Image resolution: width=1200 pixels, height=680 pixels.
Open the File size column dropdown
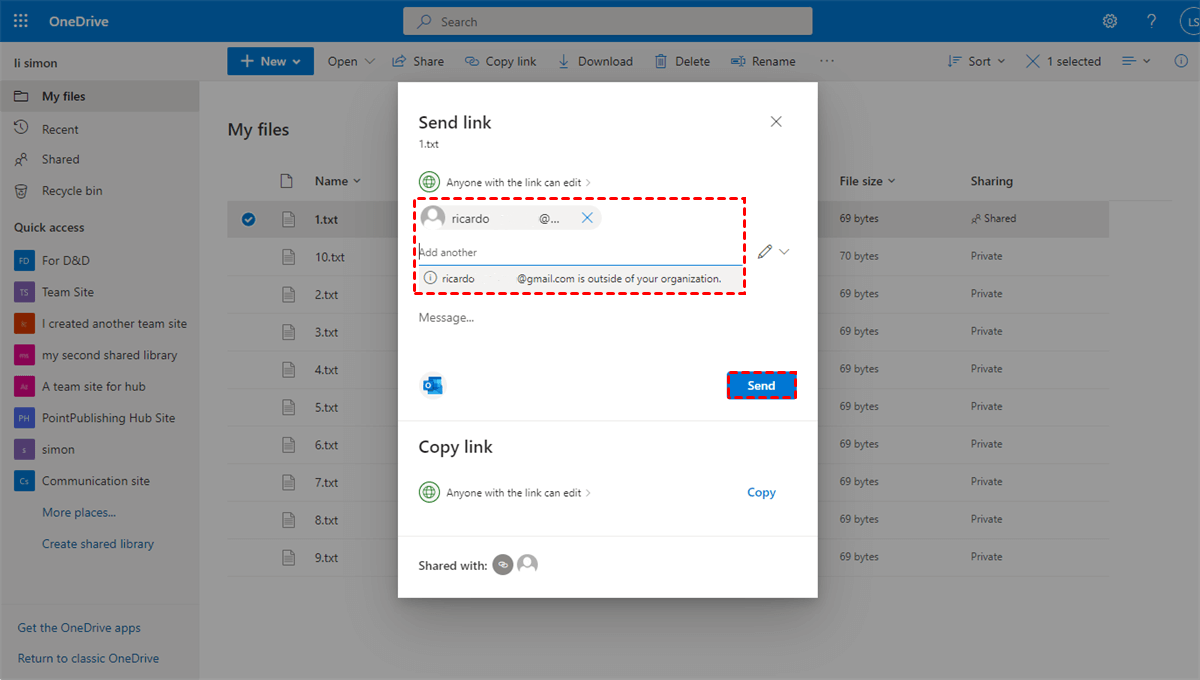pos(867,181)
